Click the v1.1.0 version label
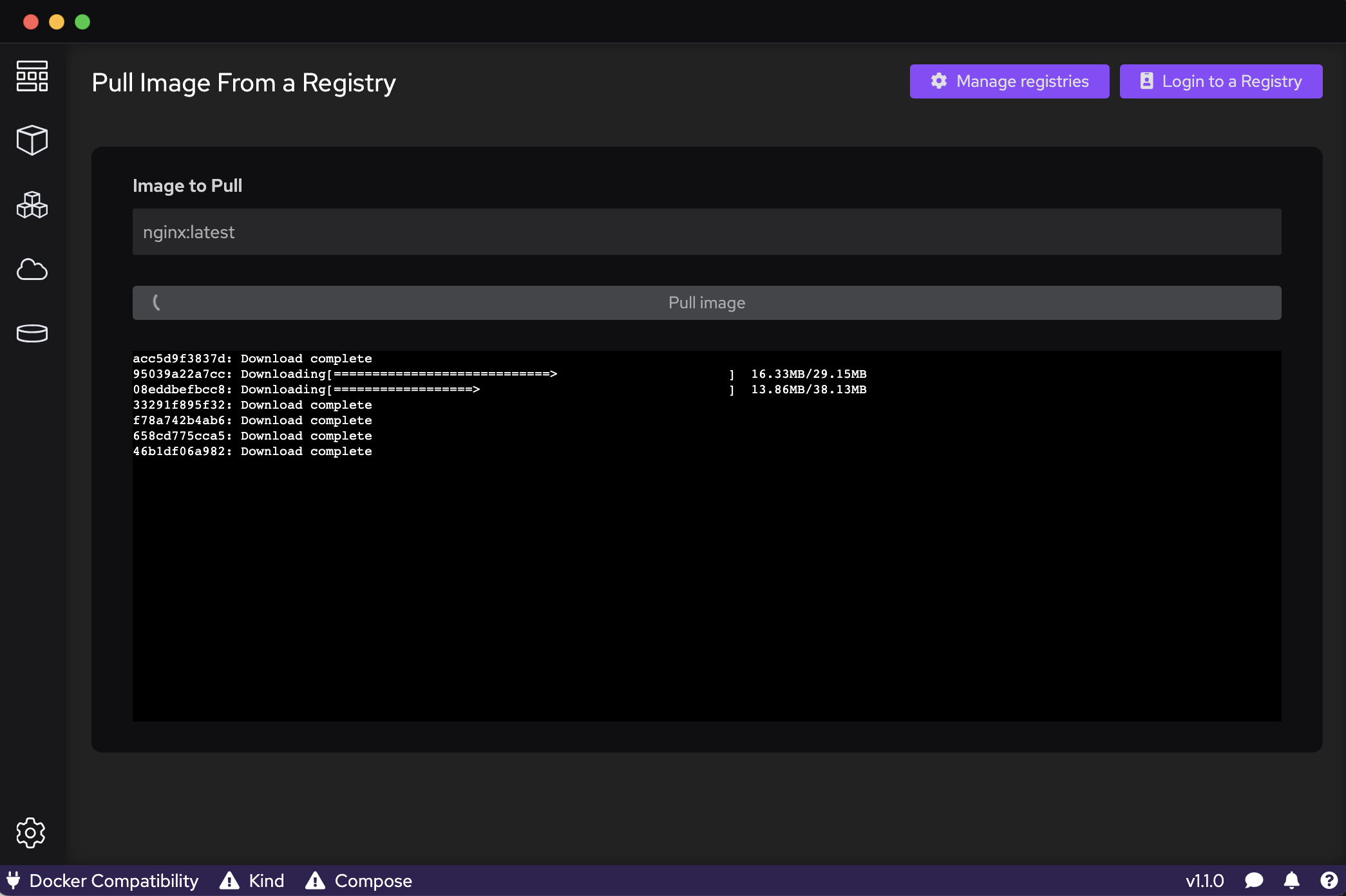Screen dimensions: 1346x896 [x=1206, y=881]
